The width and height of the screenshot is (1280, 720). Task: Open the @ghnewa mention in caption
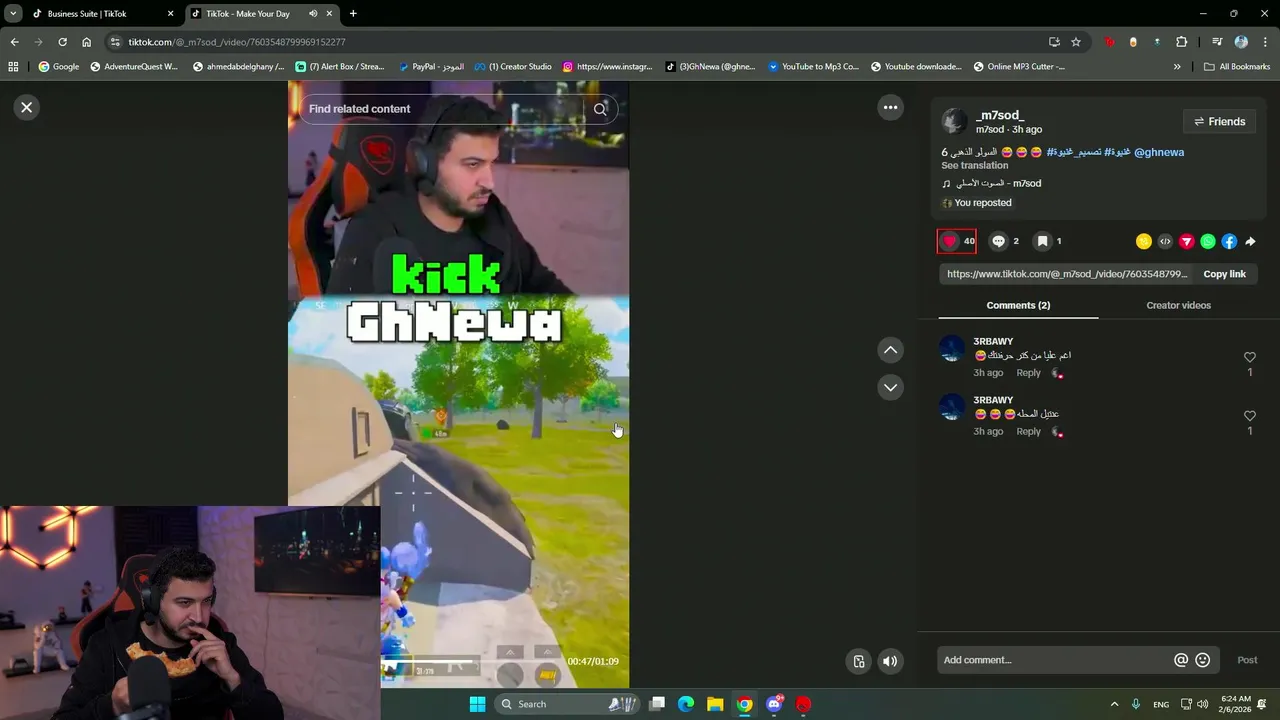point(1159,152)
